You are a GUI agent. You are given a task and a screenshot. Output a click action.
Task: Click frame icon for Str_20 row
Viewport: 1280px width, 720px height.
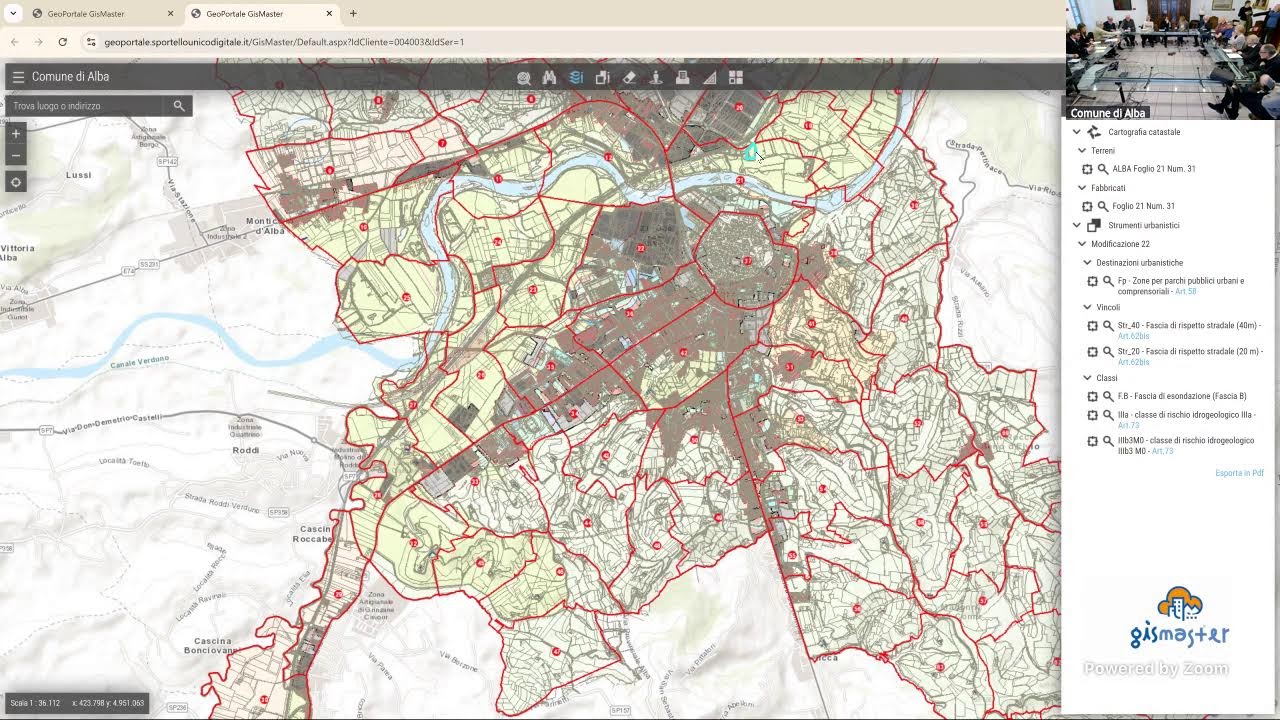[x=1092, y=352]
